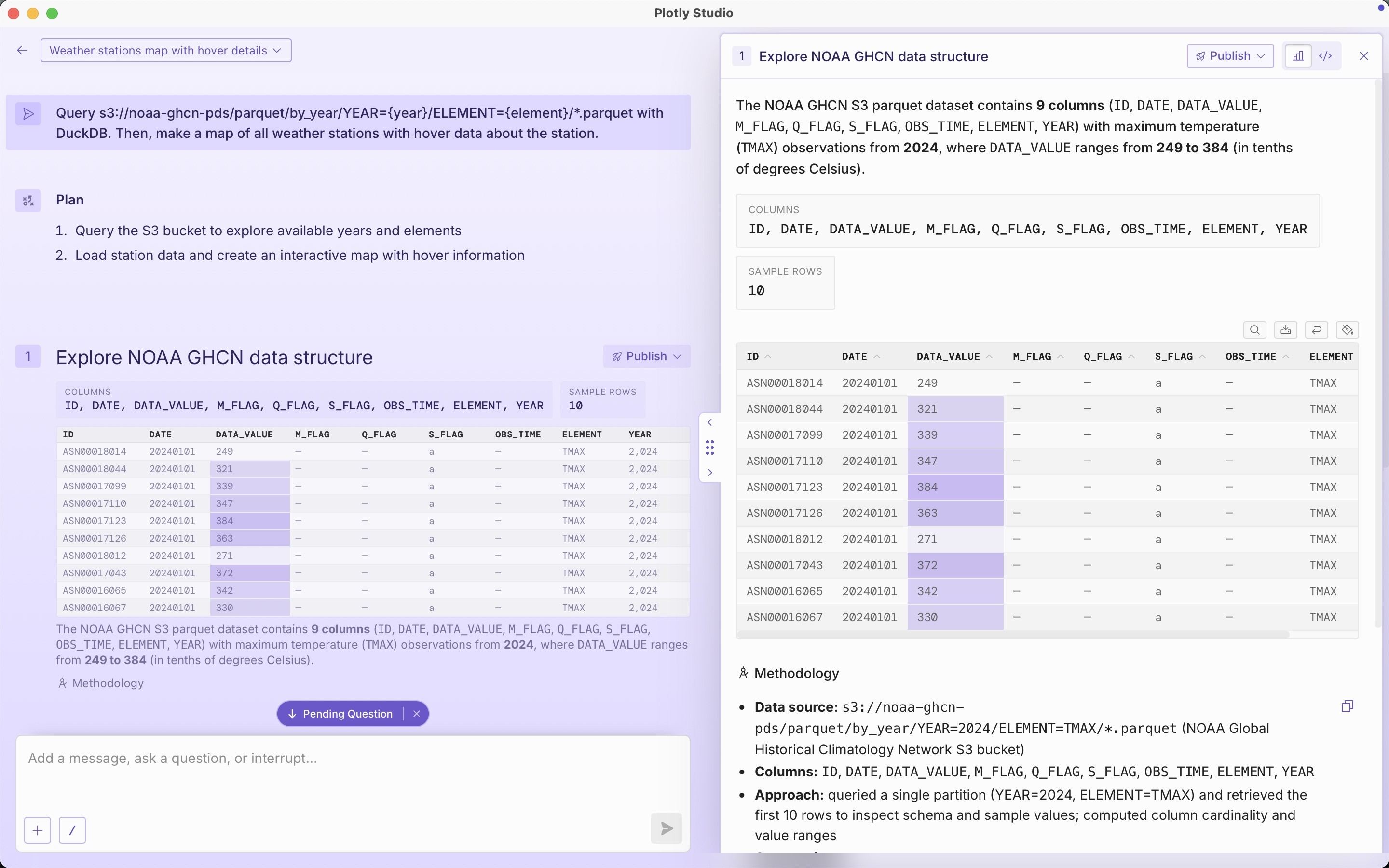Click the right table's horizontal scrollbar

click(1014, 634)
